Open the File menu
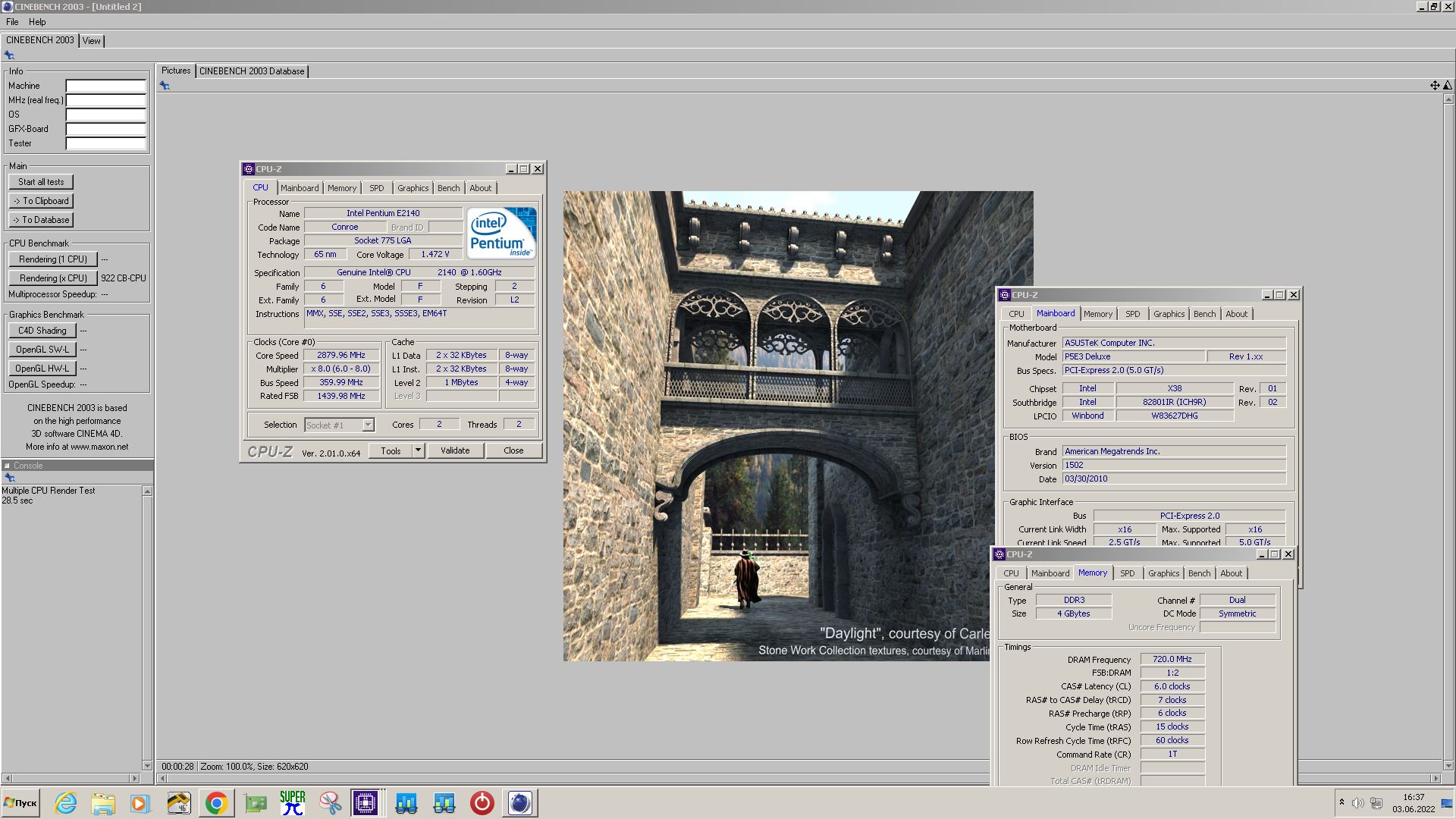The width and height of the screenshot is (1456, 819). click(x=12, y=22)
